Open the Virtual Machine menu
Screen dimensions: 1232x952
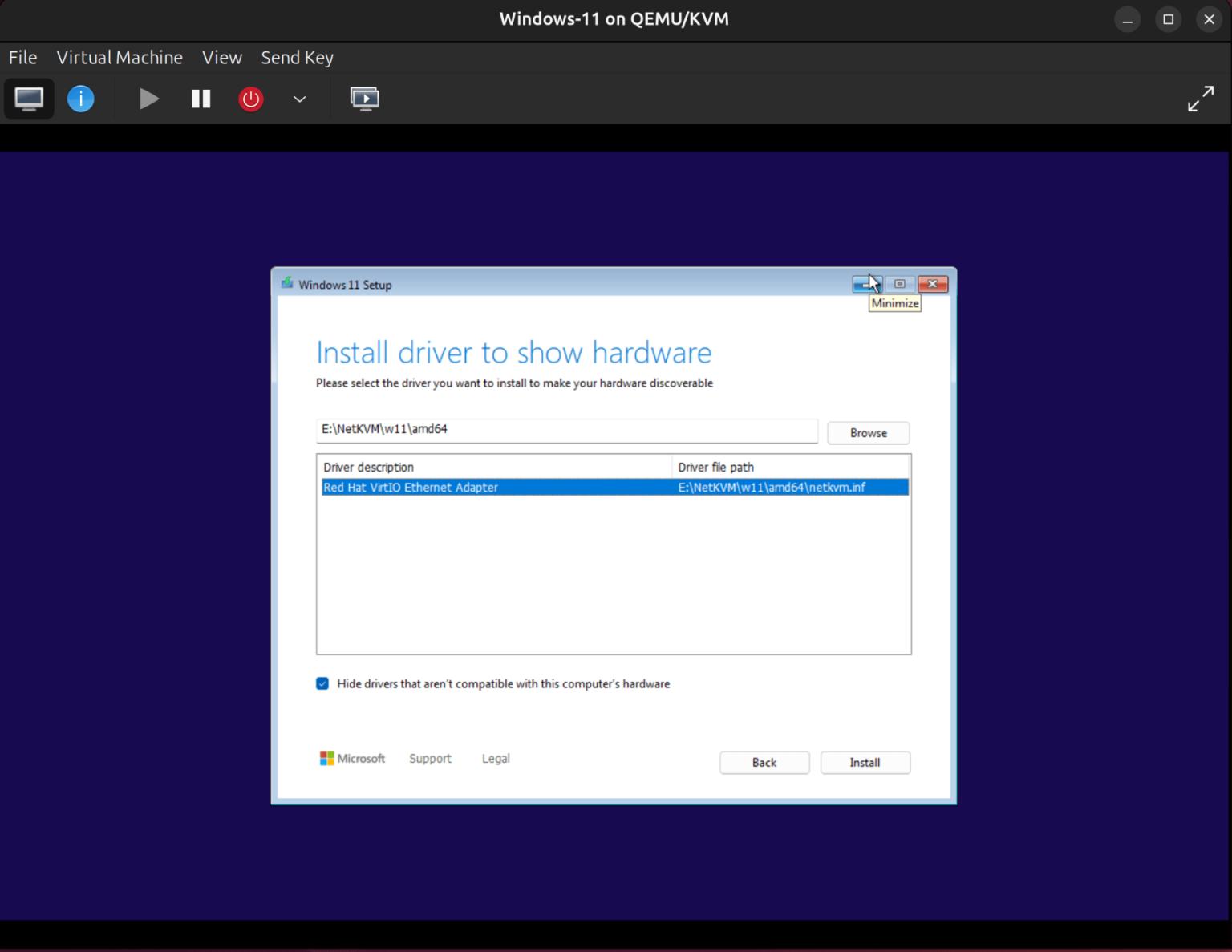(119, 57)
